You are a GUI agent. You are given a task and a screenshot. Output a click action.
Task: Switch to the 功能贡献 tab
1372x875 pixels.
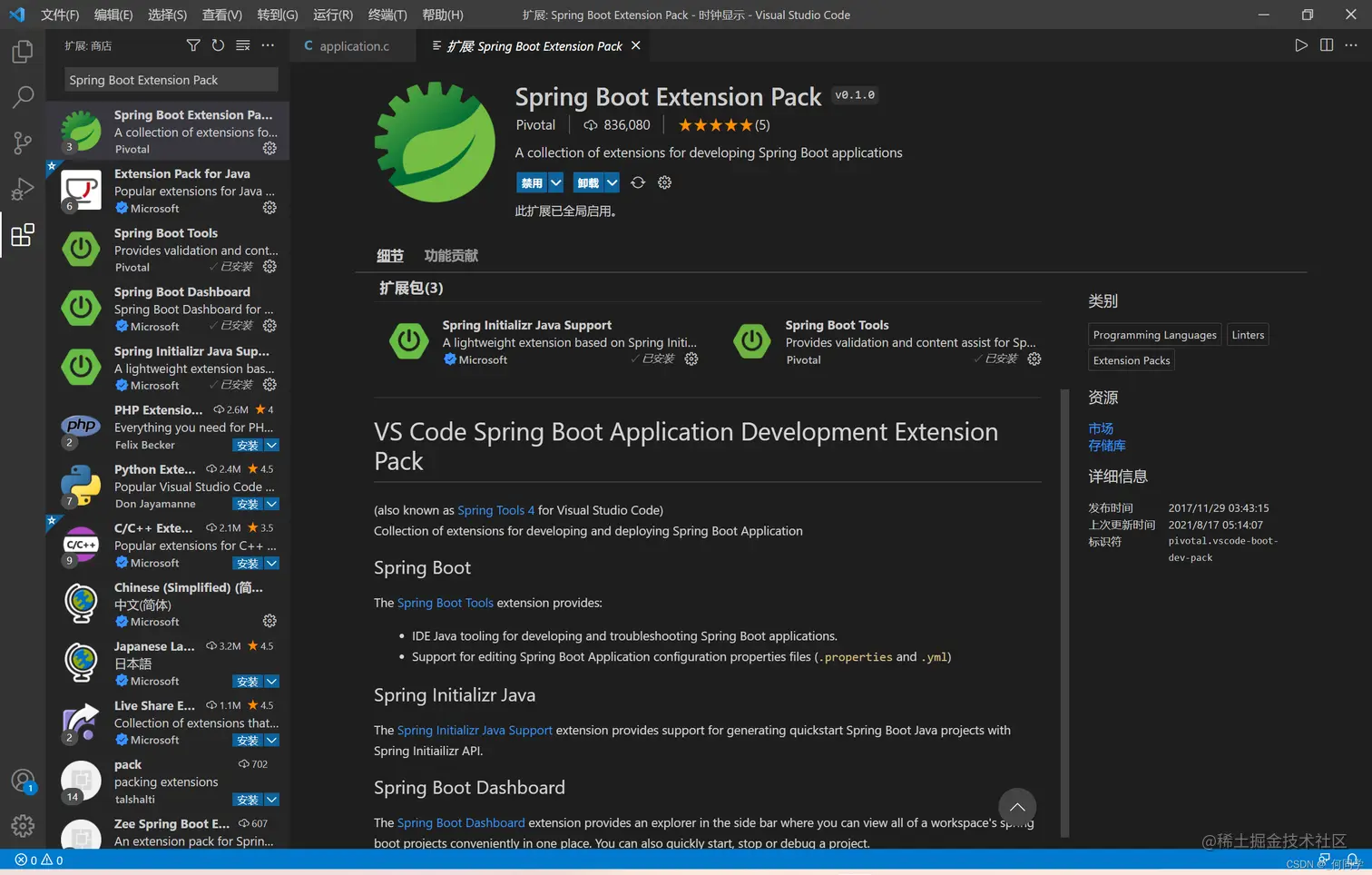point(451,256)
